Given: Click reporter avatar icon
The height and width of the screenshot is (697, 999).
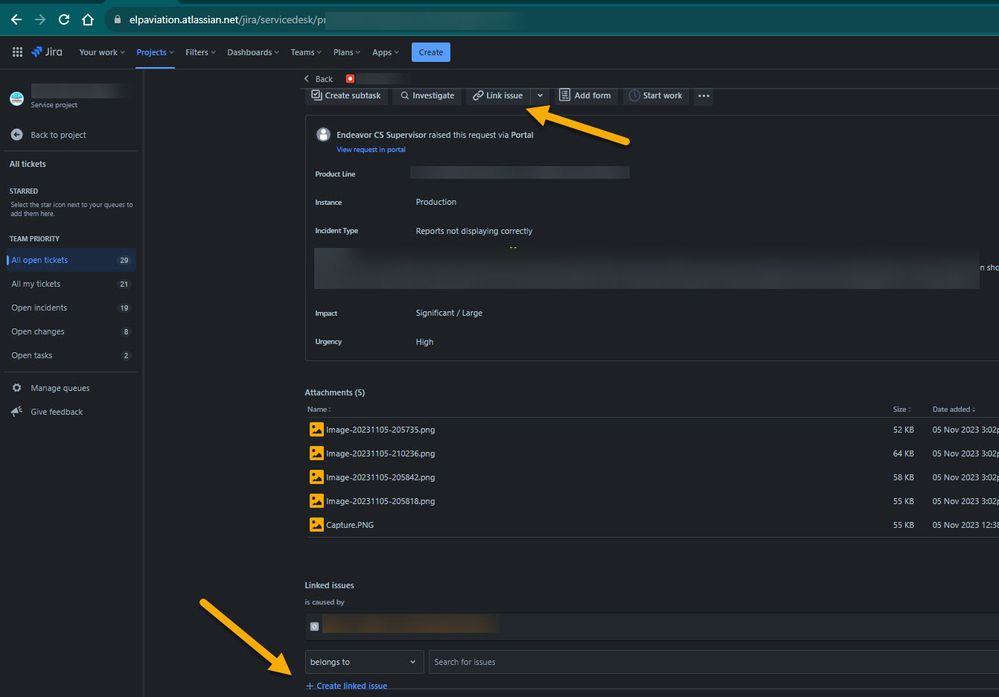Looking at the screenshot, I should [324, 134].
